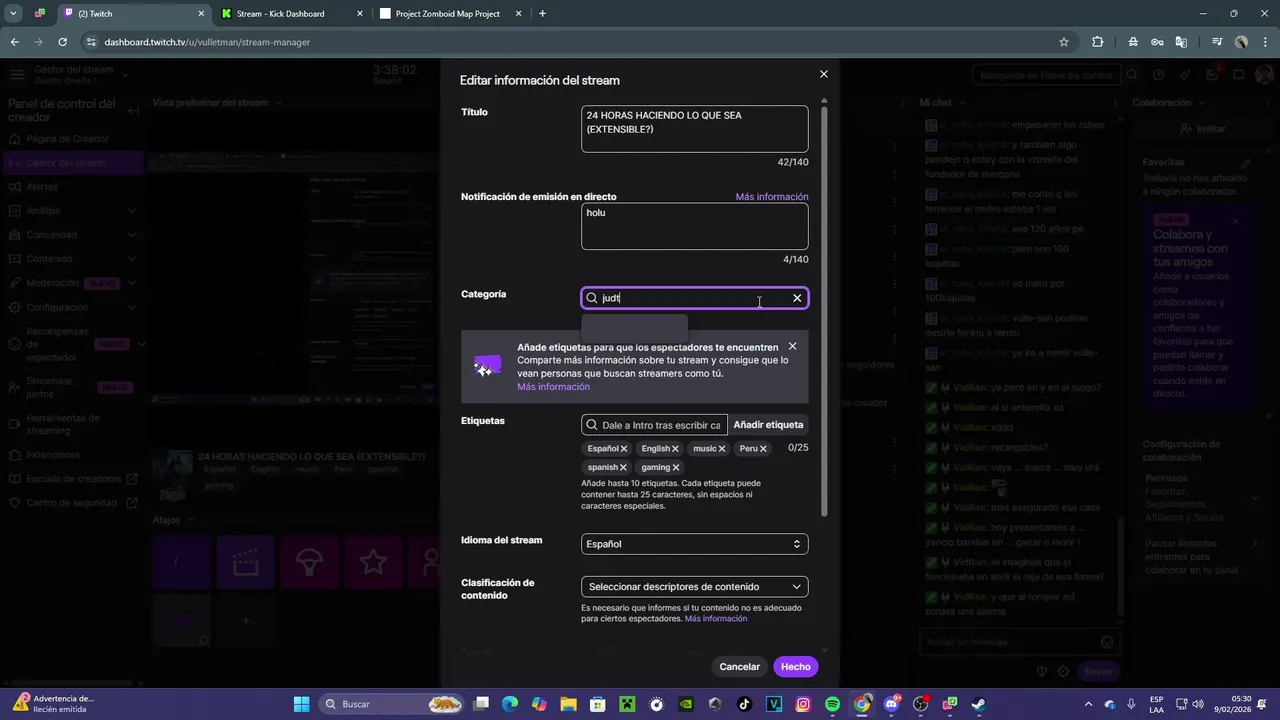Open Spotify from the taskbar
This screenshot has width=1280, height=720.
pos(833,704)
